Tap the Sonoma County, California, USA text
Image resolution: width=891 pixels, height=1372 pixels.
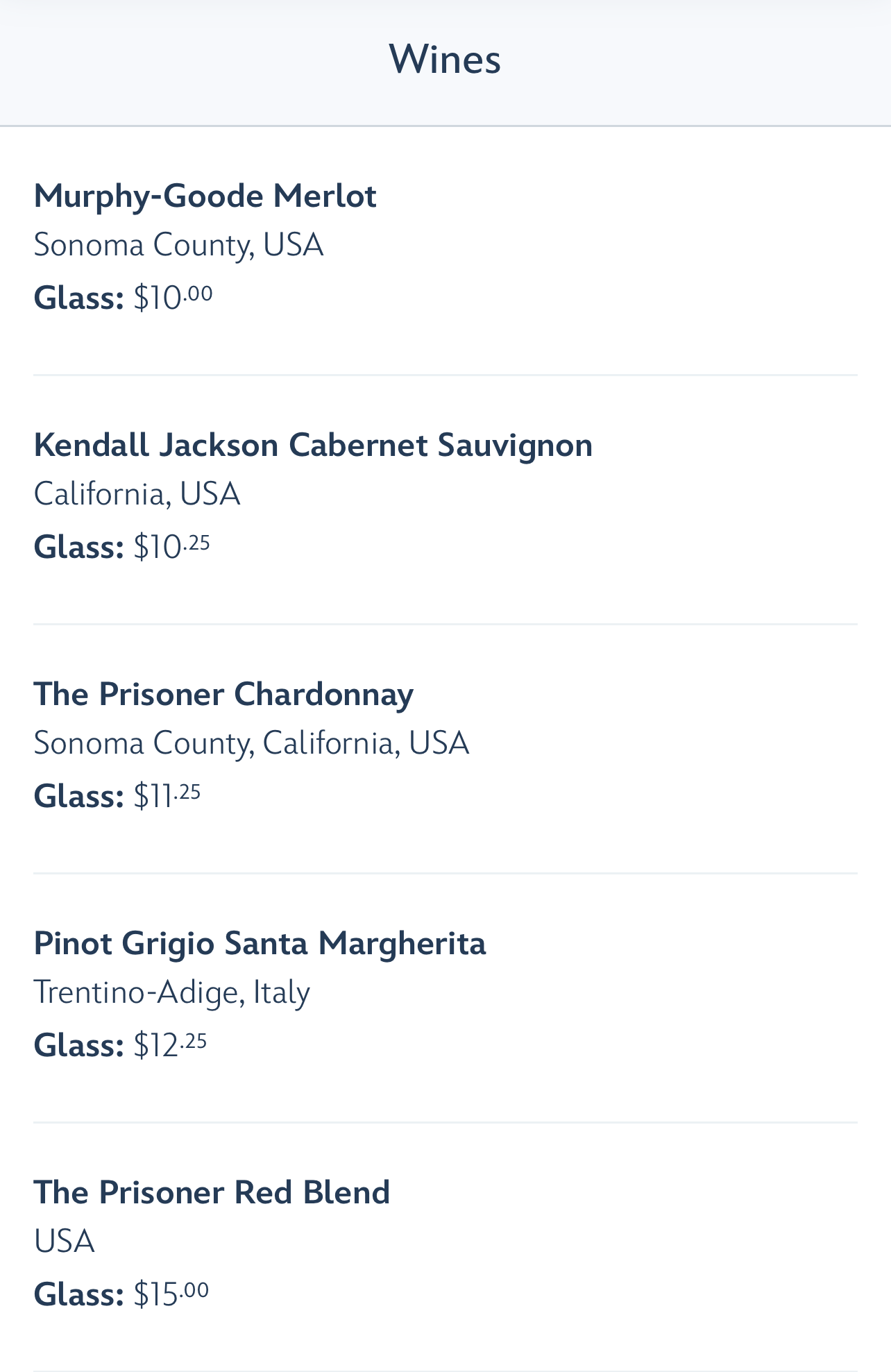point(251,744)
